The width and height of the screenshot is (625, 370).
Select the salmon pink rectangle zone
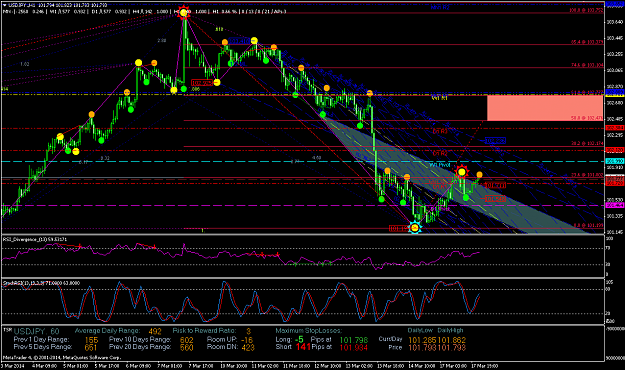[545, 108]
